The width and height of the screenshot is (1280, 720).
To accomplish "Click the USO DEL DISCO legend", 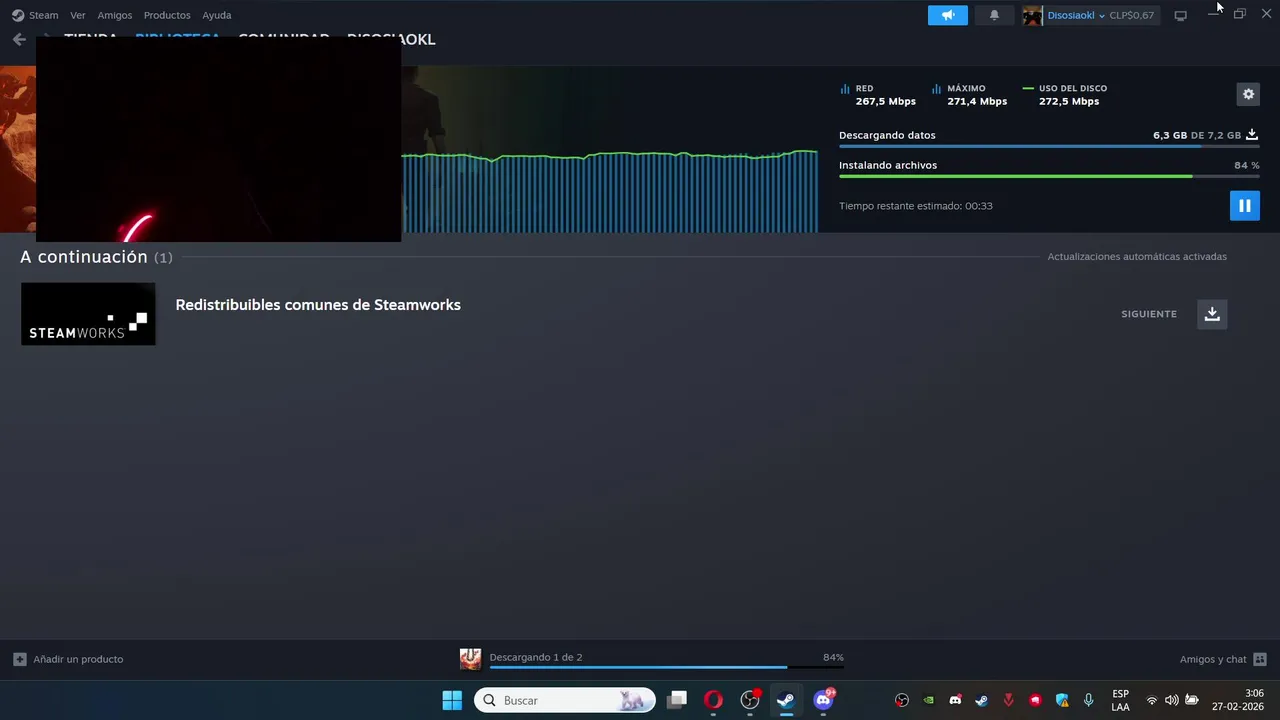I will coord(1065,95).
